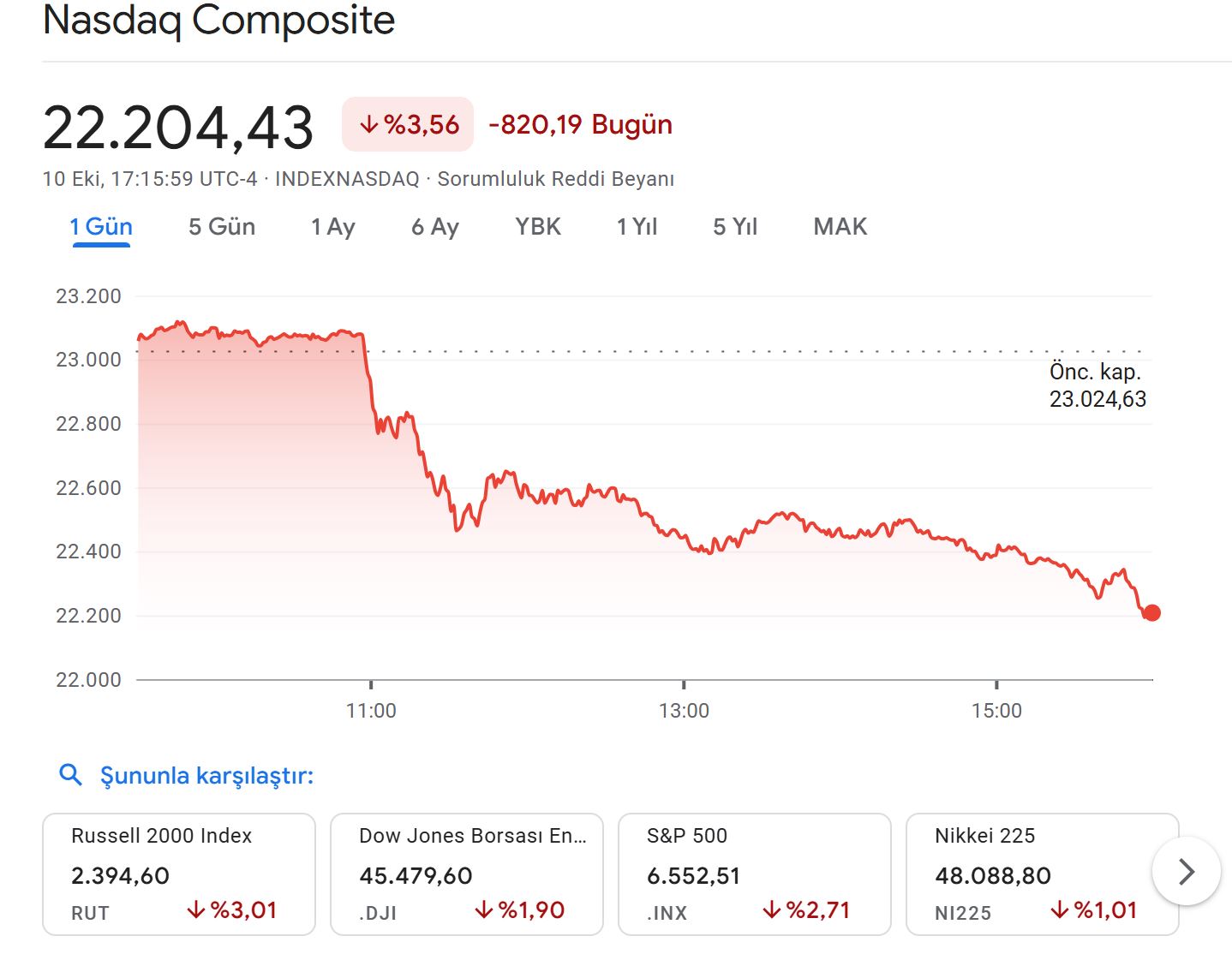Open the YBK year-to-date tab

[538, 227]
